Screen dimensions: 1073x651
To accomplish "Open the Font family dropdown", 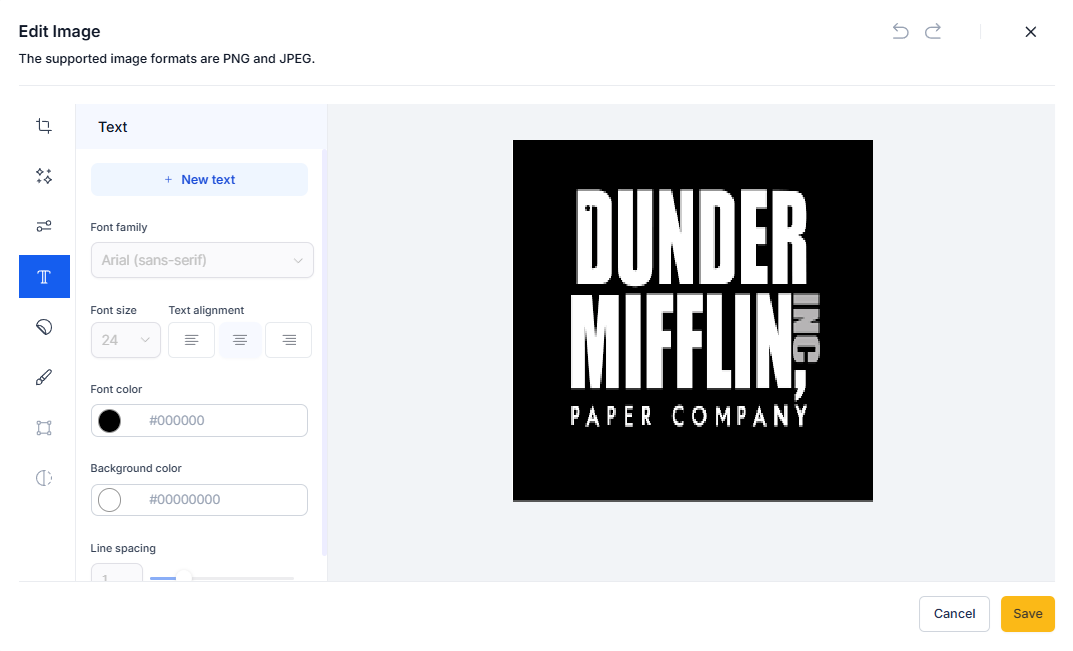I will 202,260.
